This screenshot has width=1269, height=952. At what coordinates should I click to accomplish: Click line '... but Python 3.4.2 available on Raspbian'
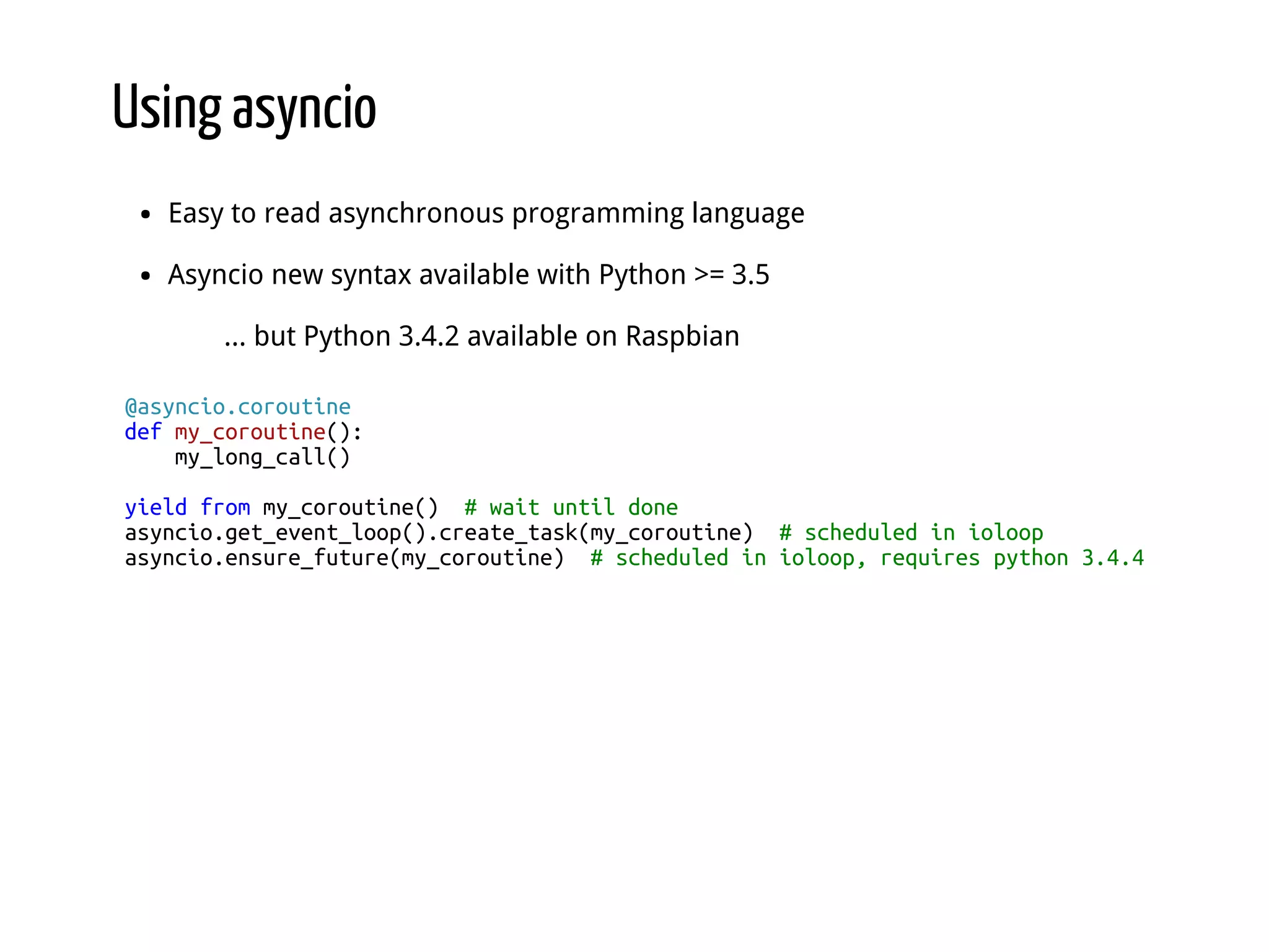click(x=482, y=336)
